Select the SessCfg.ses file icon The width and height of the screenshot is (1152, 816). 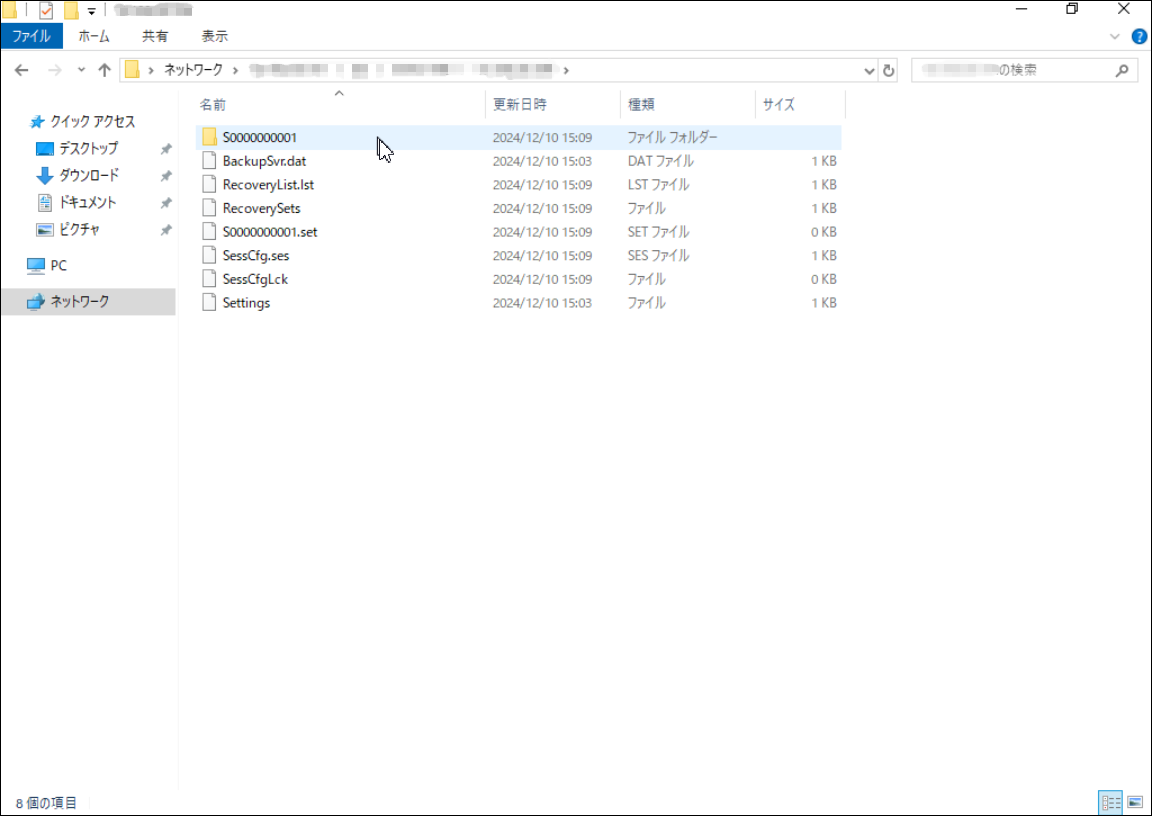pos(209,255)
